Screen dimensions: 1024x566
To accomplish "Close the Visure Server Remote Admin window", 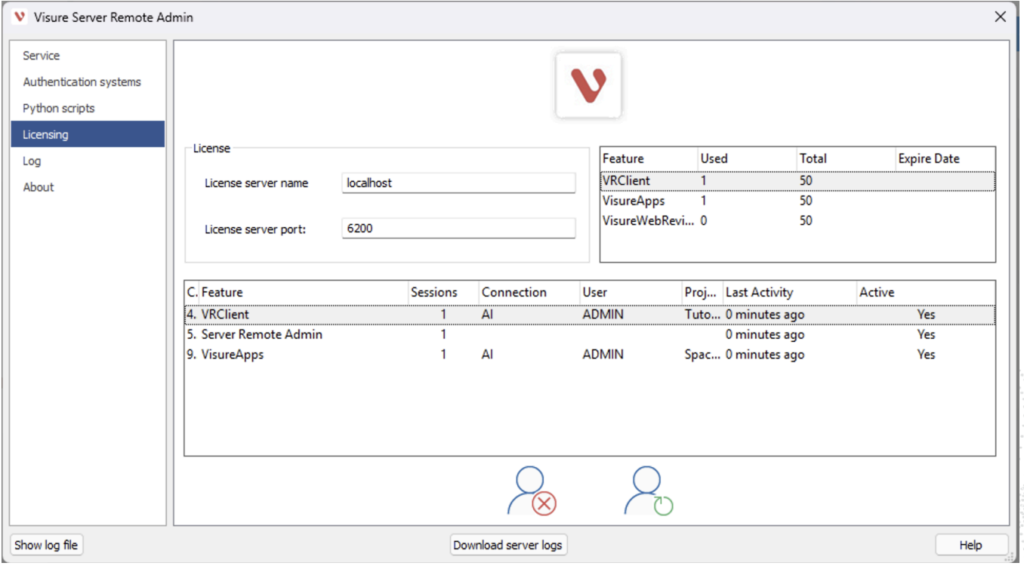I will pos(1000,17).
